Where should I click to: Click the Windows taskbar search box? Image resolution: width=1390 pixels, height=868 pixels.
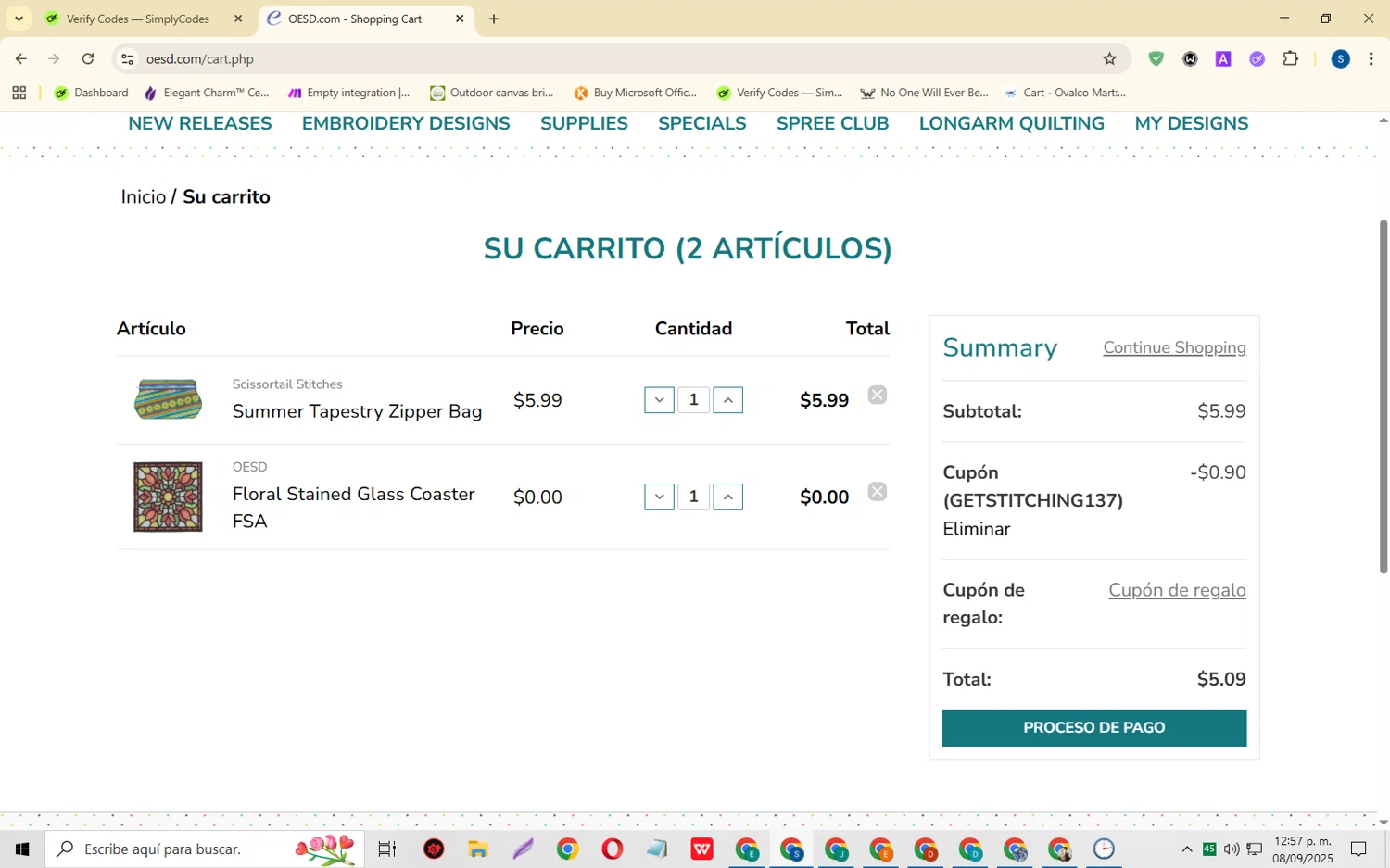[x=205, y=849]
